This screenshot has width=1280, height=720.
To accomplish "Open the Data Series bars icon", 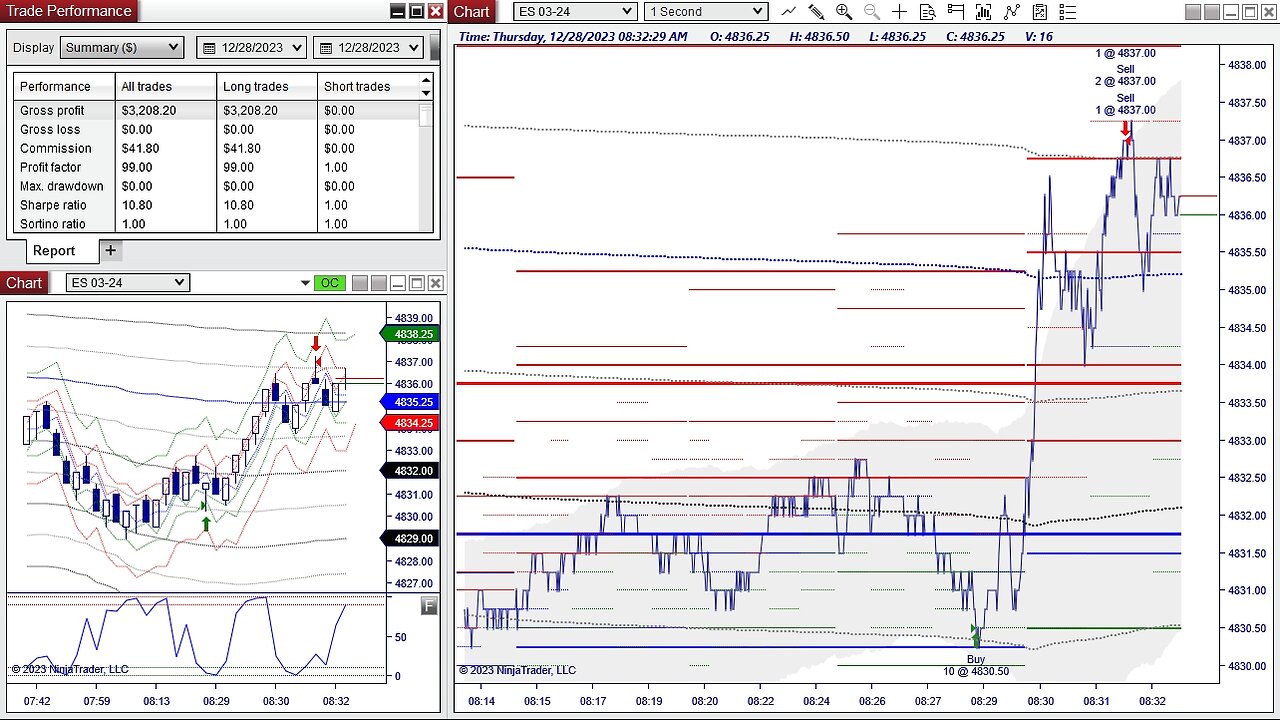I will [984, 12].
